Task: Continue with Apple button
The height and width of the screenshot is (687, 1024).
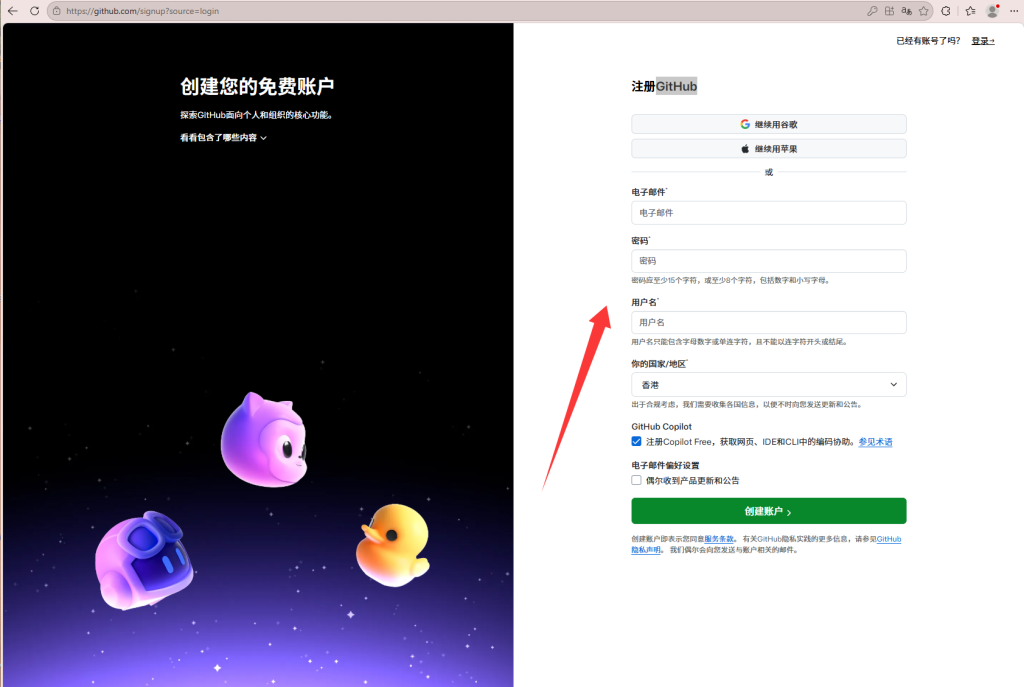Action: pyautogui.click(x=769, y=149)
